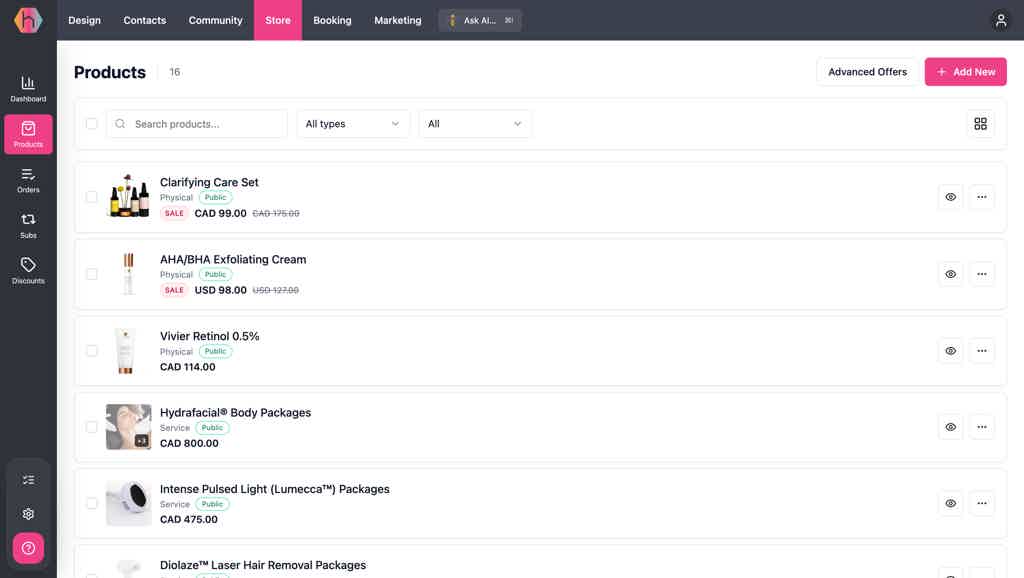Toggle visibility of Vivier Retinol 0.5%

(x=950, y=351)
